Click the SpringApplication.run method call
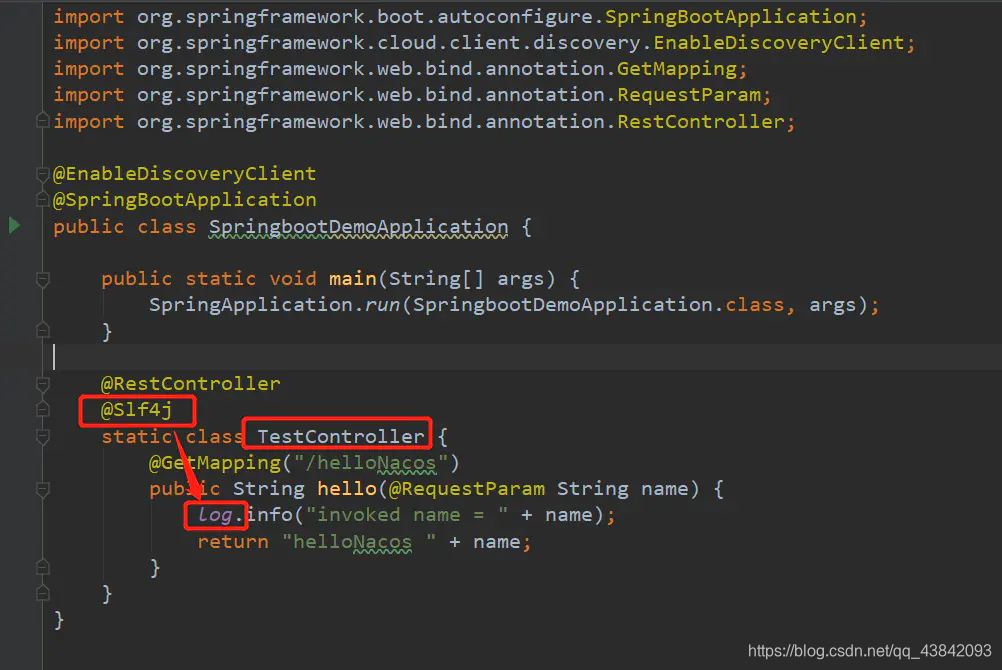Viewport: 1002px width, 670px height. click(x=274, y=305)
